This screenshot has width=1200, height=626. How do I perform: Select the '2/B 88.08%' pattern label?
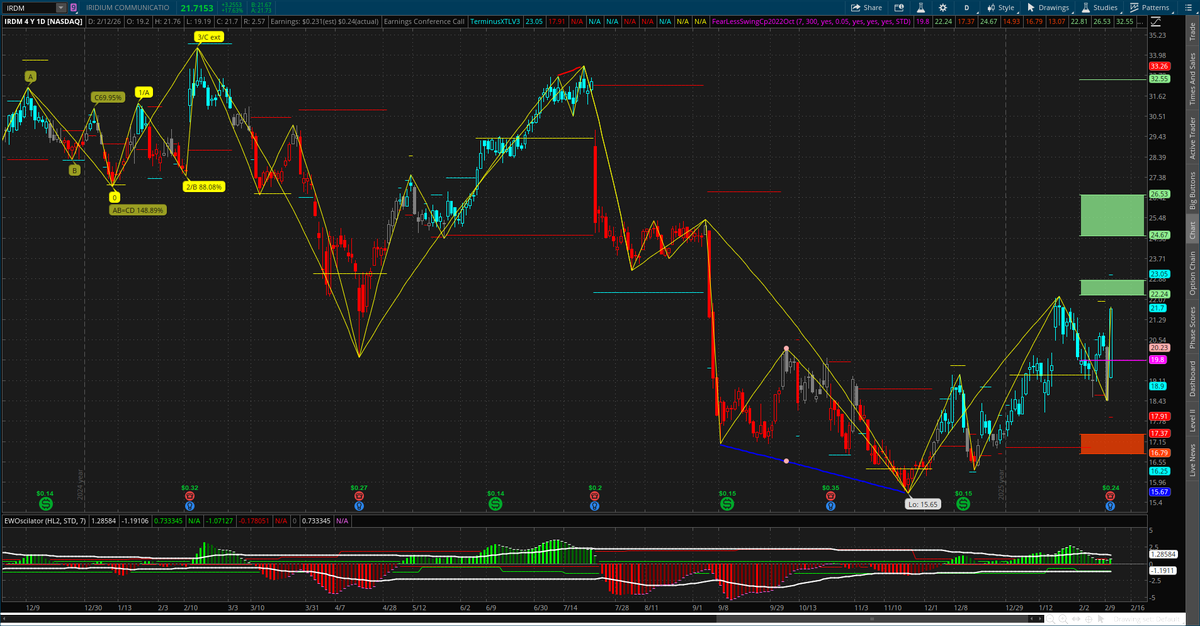(204, 186)
